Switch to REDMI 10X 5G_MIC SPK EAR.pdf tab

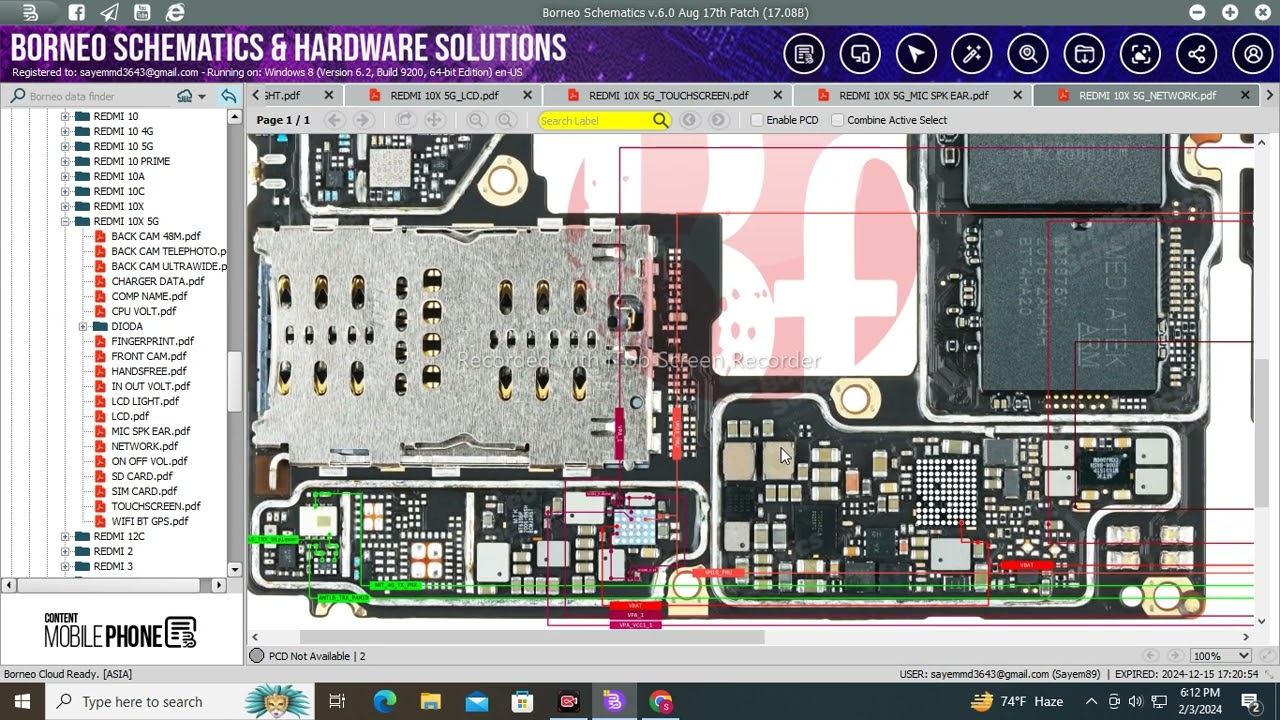point(913,95)
